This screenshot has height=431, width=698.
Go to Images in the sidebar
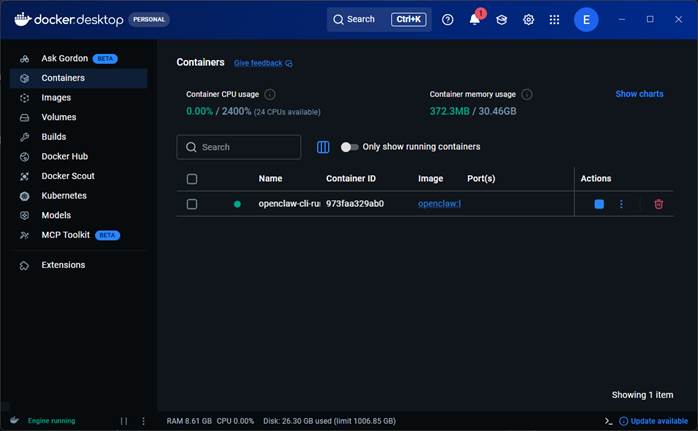(56, 98)
